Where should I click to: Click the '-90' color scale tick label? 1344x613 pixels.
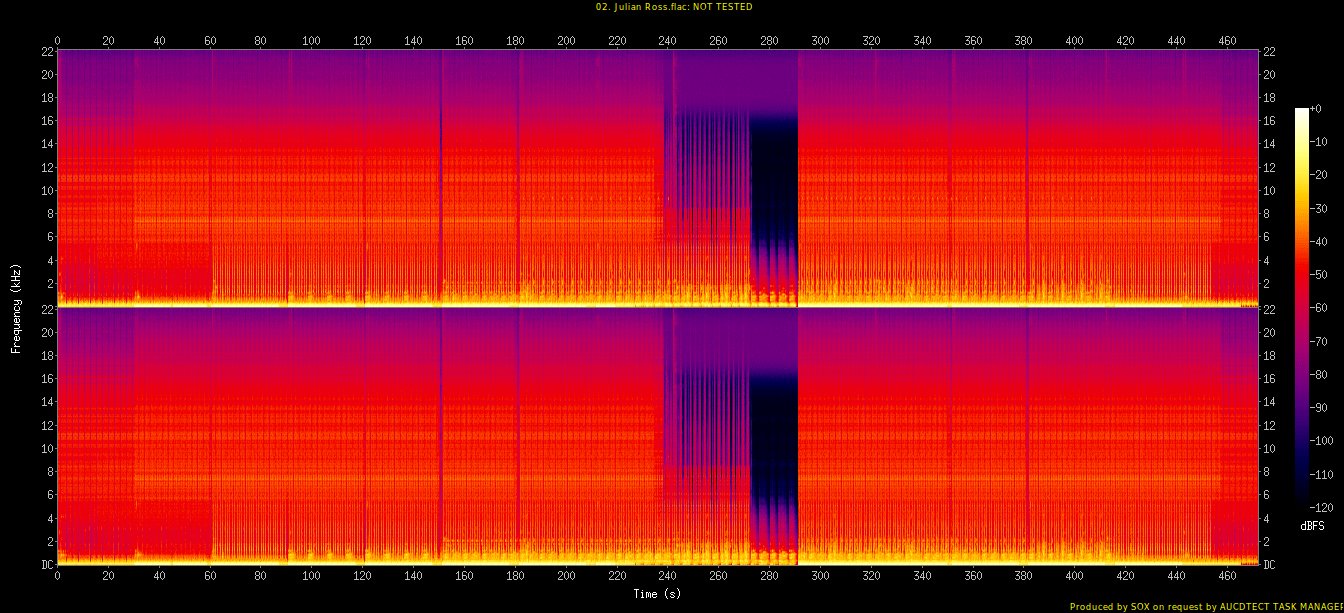coord(1319,407)
